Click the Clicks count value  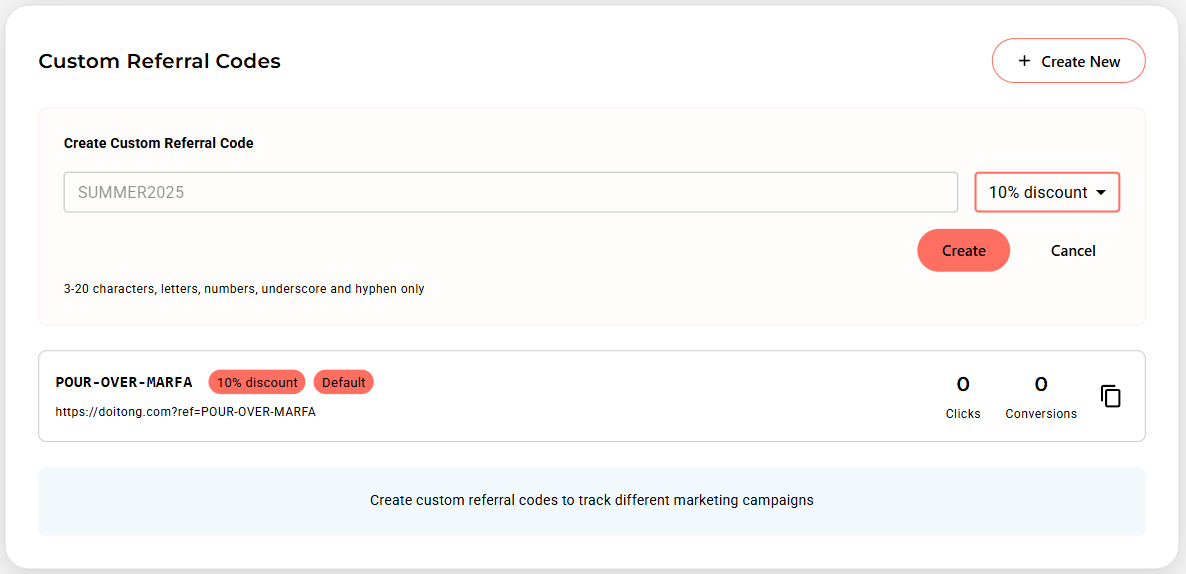point(963,385)
